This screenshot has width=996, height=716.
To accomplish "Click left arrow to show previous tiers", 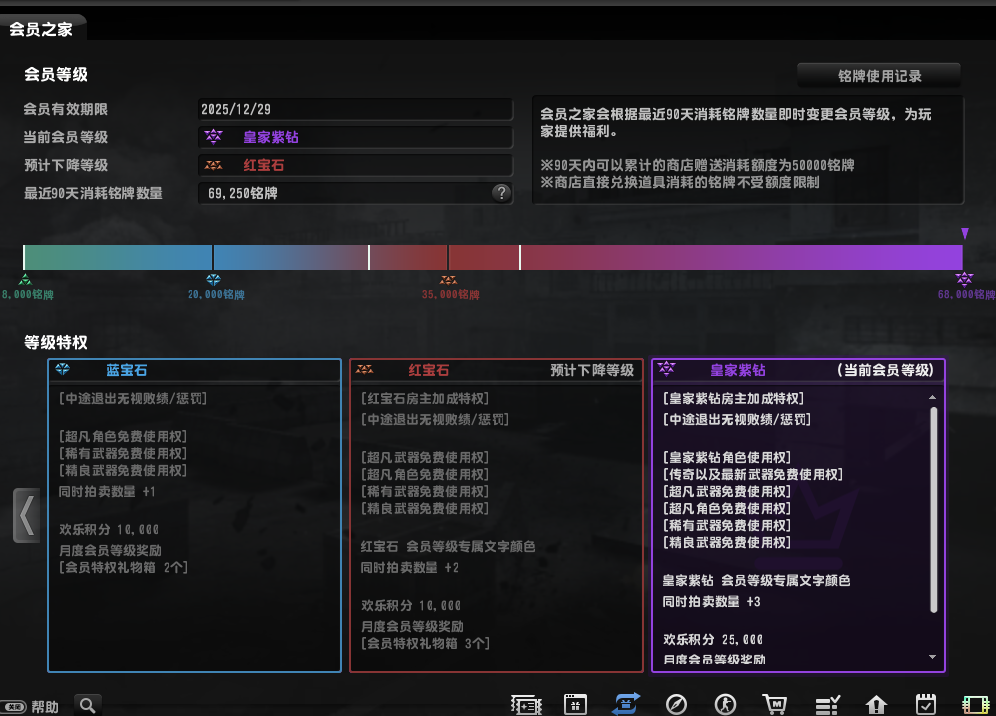I will [26, 515].
